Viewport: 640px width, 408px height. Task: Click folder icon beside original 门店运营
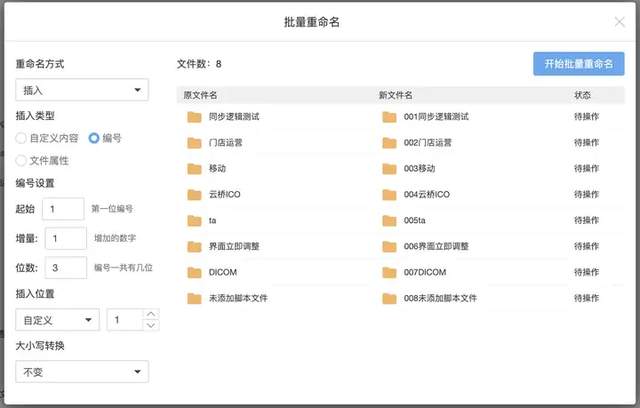pos(194,143)
